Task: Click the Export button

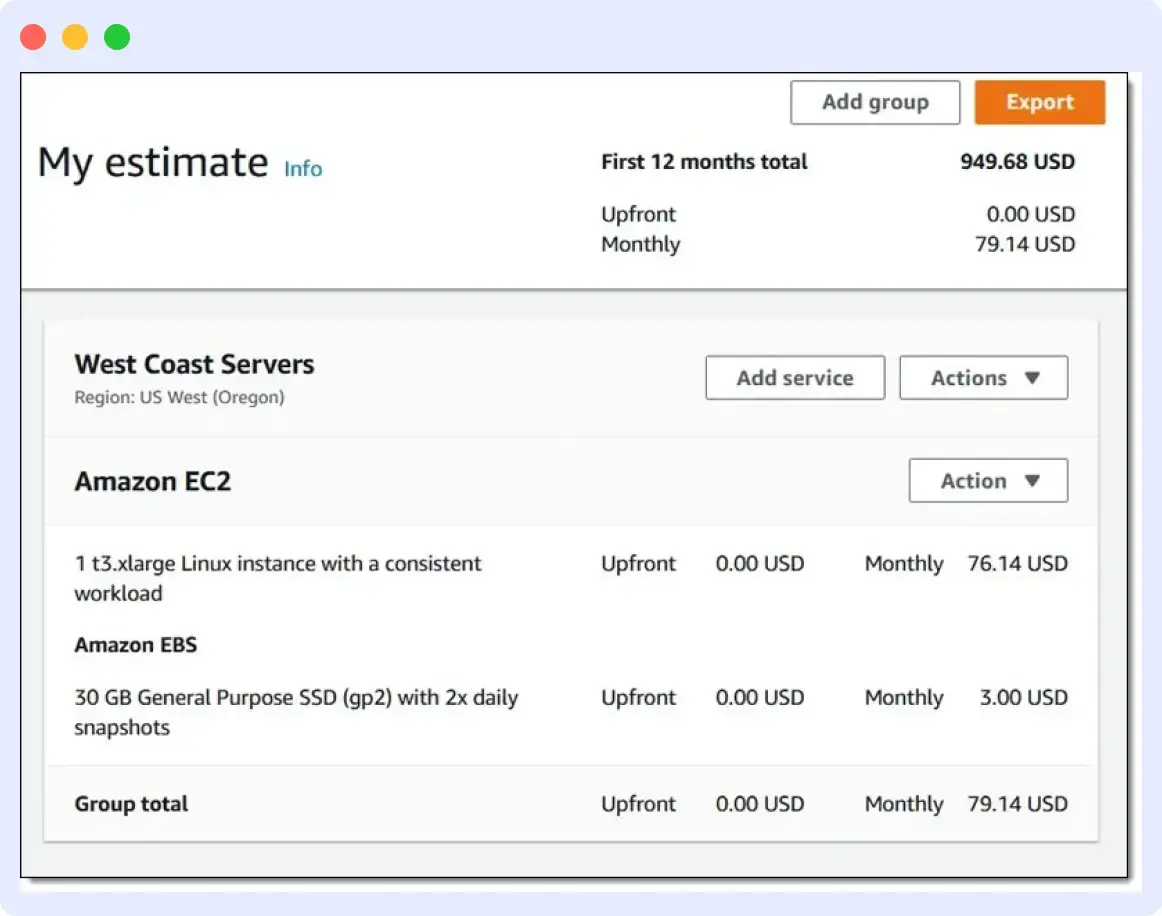Action: pyautogui.click(x=1039, y=102)
